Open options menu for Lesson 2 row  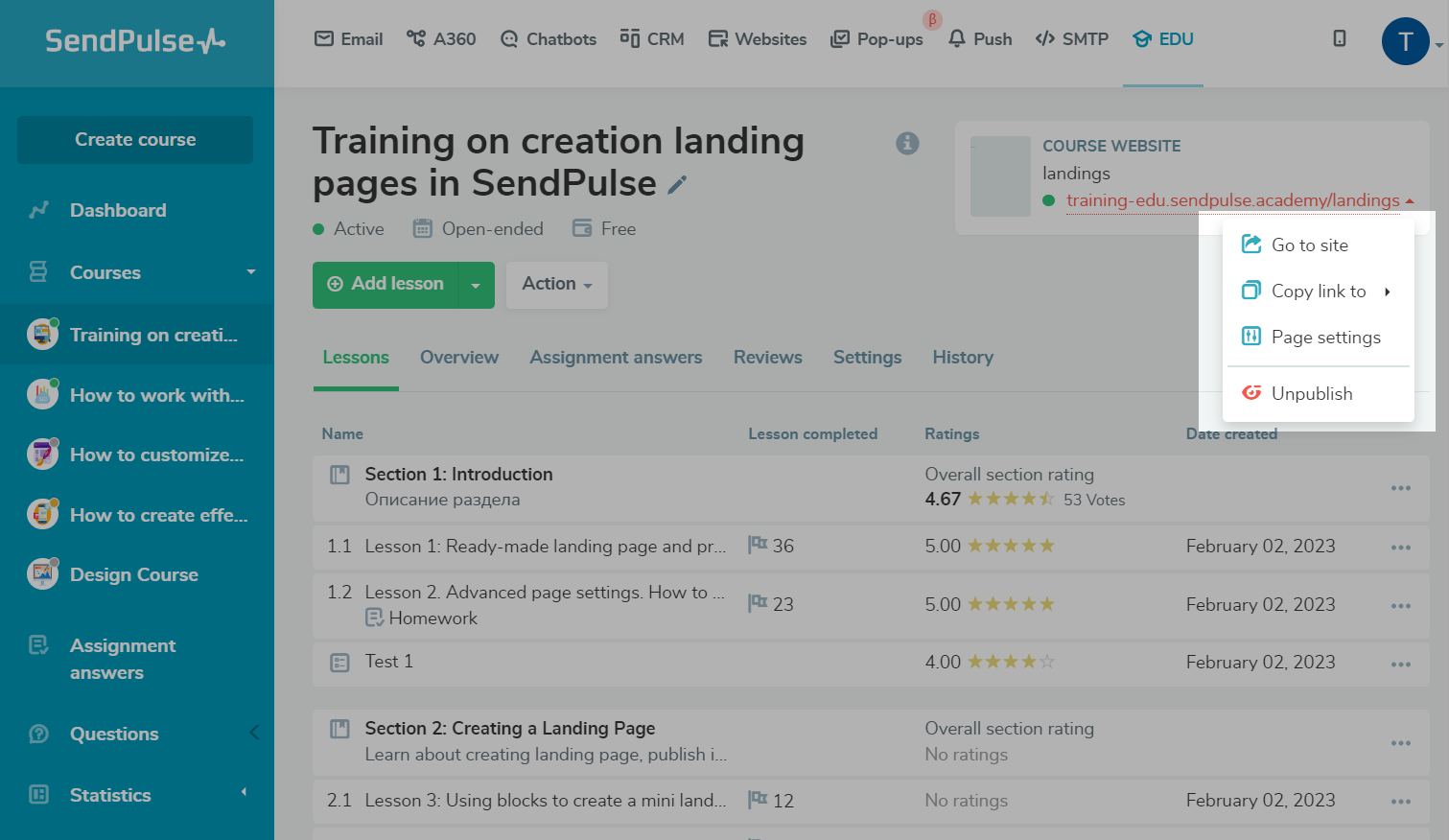pos(1401,606)
